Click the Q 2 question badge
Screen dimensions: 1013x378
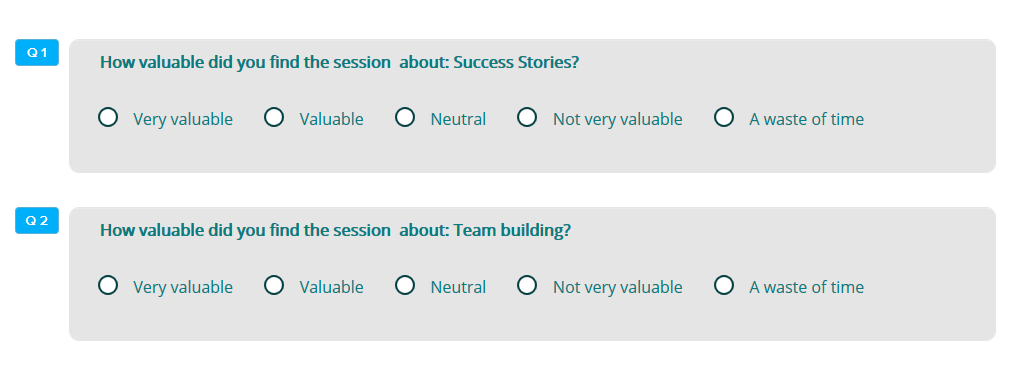37,221
